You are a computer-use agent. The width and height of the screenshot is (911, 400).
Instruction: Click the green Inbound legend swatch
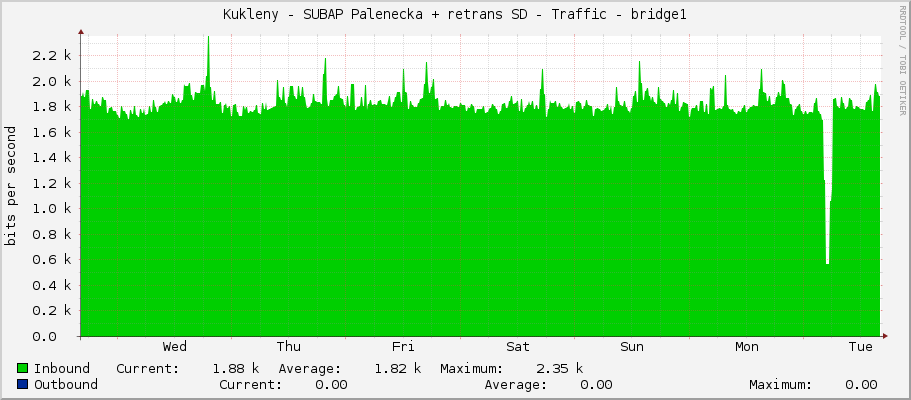(23, 369)
